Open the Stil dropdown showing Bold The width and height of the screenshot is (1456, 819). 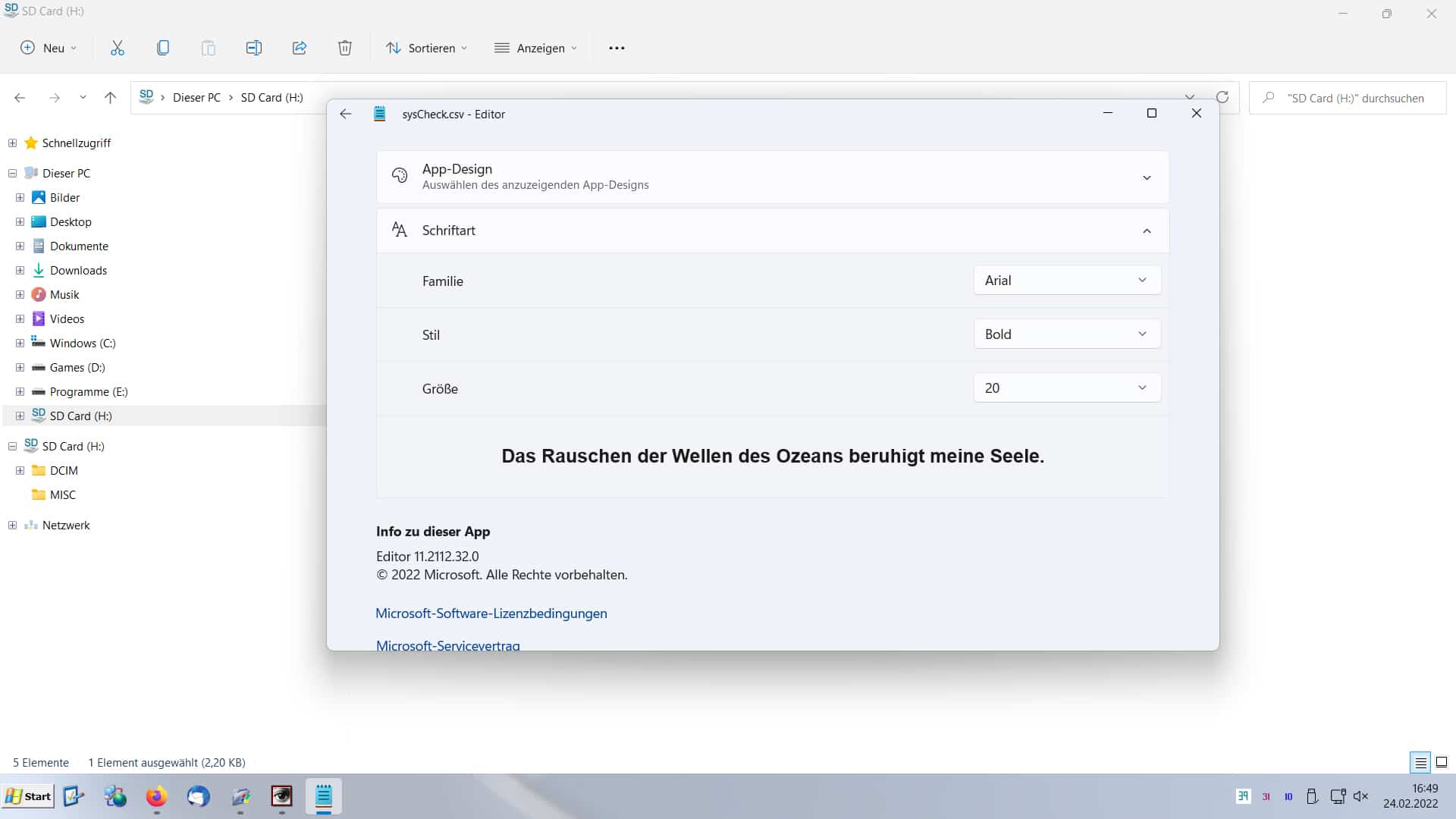[1067, 334]
